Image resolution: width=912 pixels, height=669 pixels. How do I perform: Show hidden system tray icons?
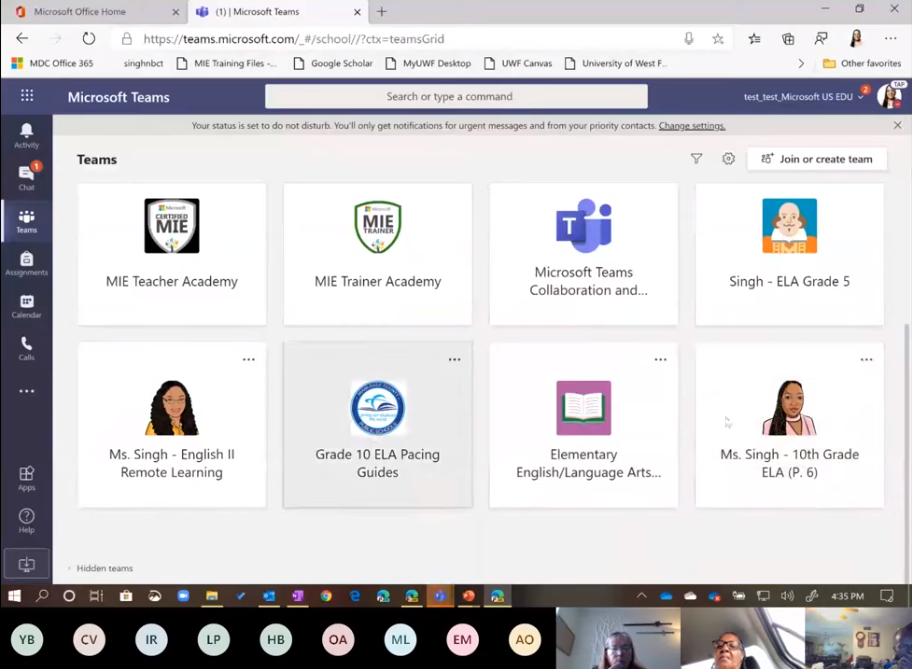pyautogui.click(x=642, y=596)
